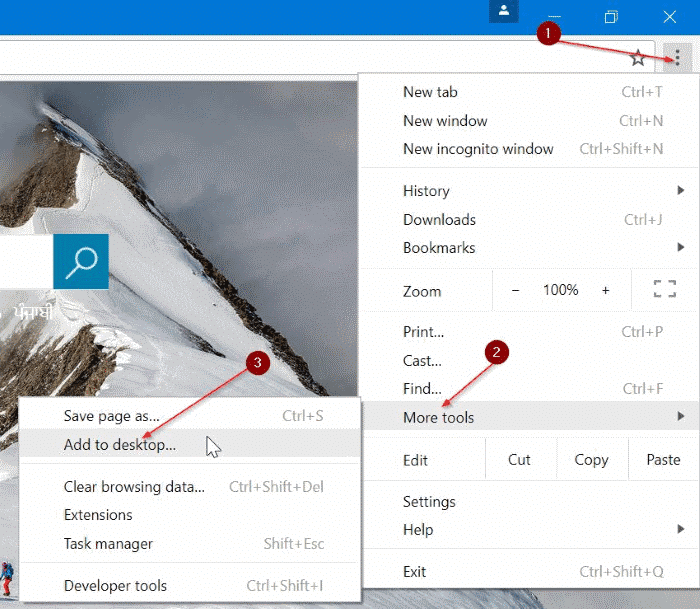Open a New incognito window
Viewport: 700px width, 609px height.
point(529,149)
